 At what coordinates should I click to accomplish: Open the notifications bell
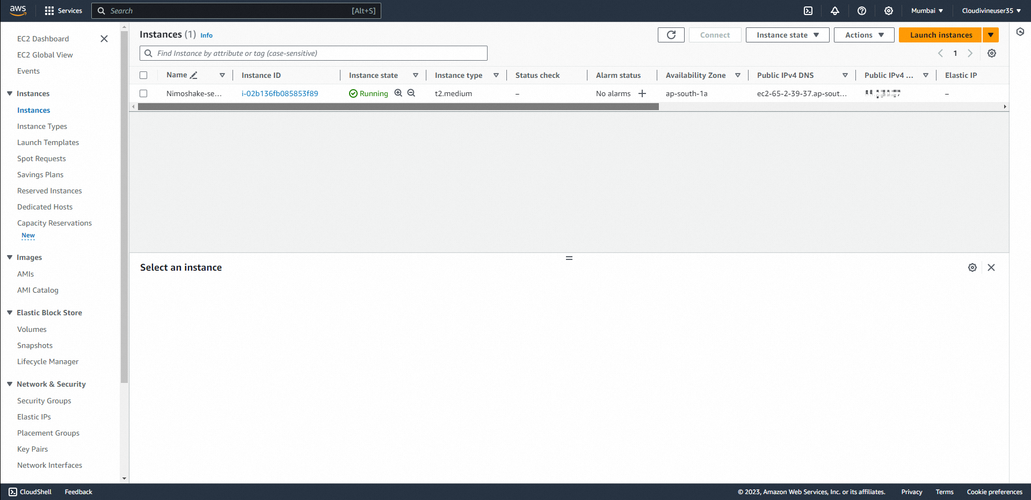coord(835,11)
